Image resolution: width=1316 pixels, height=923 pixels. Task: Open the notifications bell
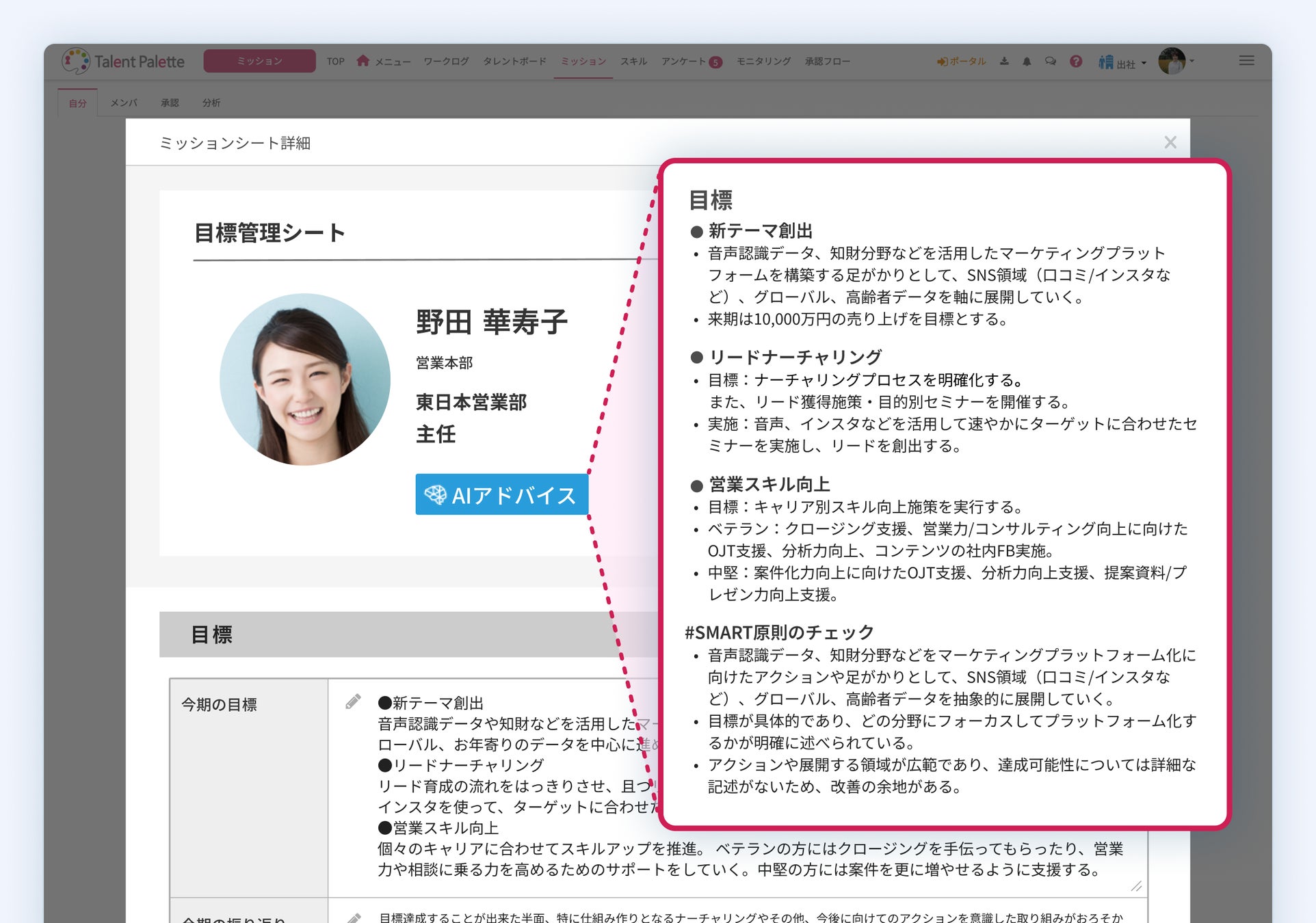(x=1027, y=62)
